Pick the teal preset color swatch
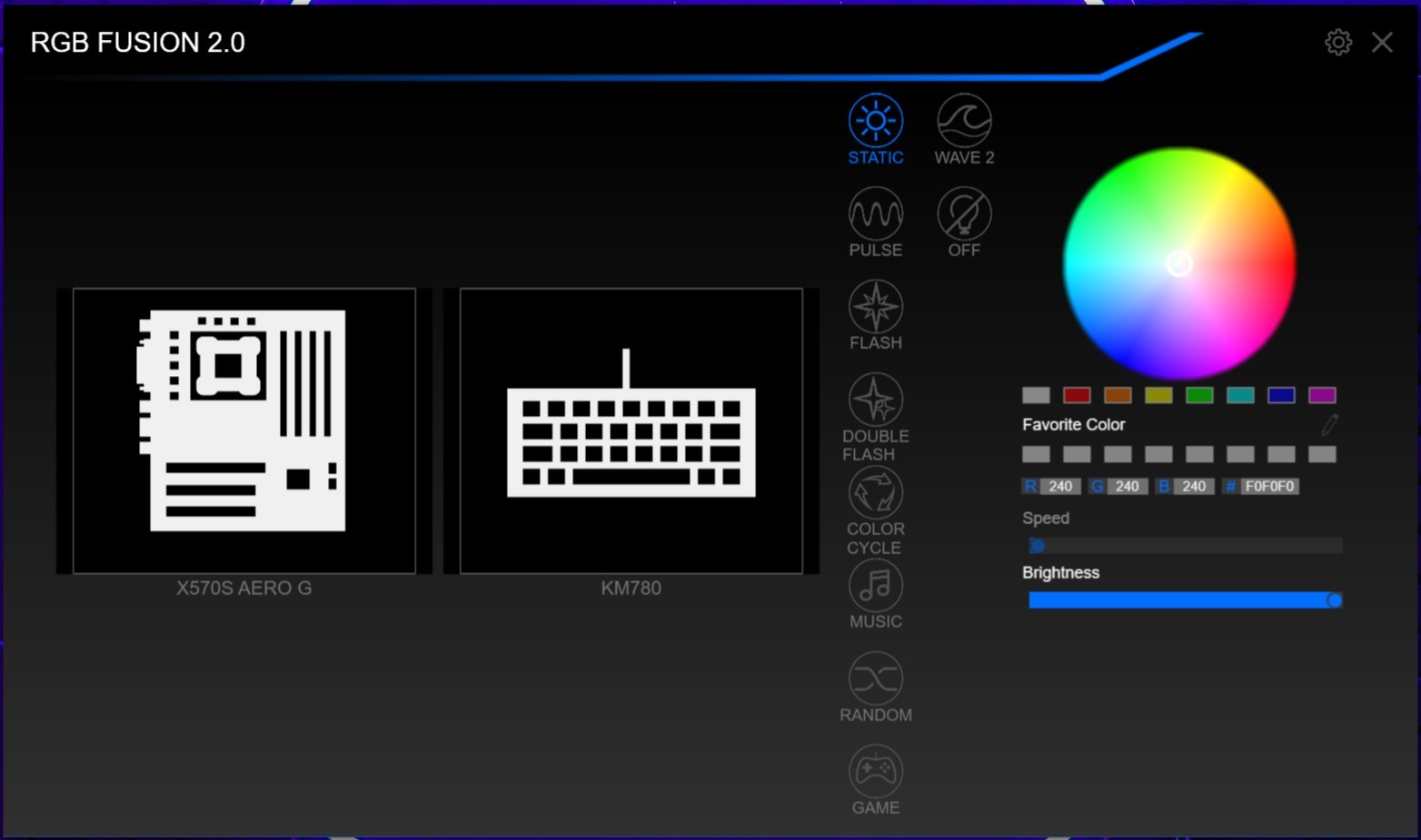 click(x=1240, y=395)
